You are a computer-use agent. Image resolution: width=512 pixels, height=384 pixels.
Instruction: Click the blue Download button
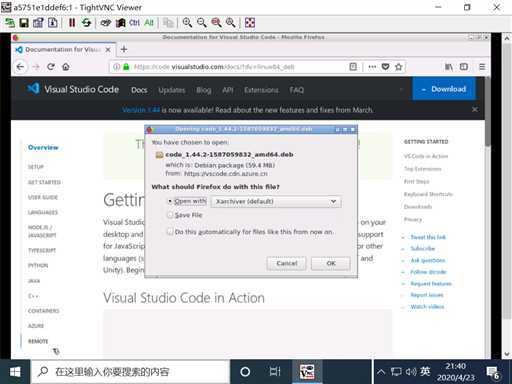tap(444, 89)
